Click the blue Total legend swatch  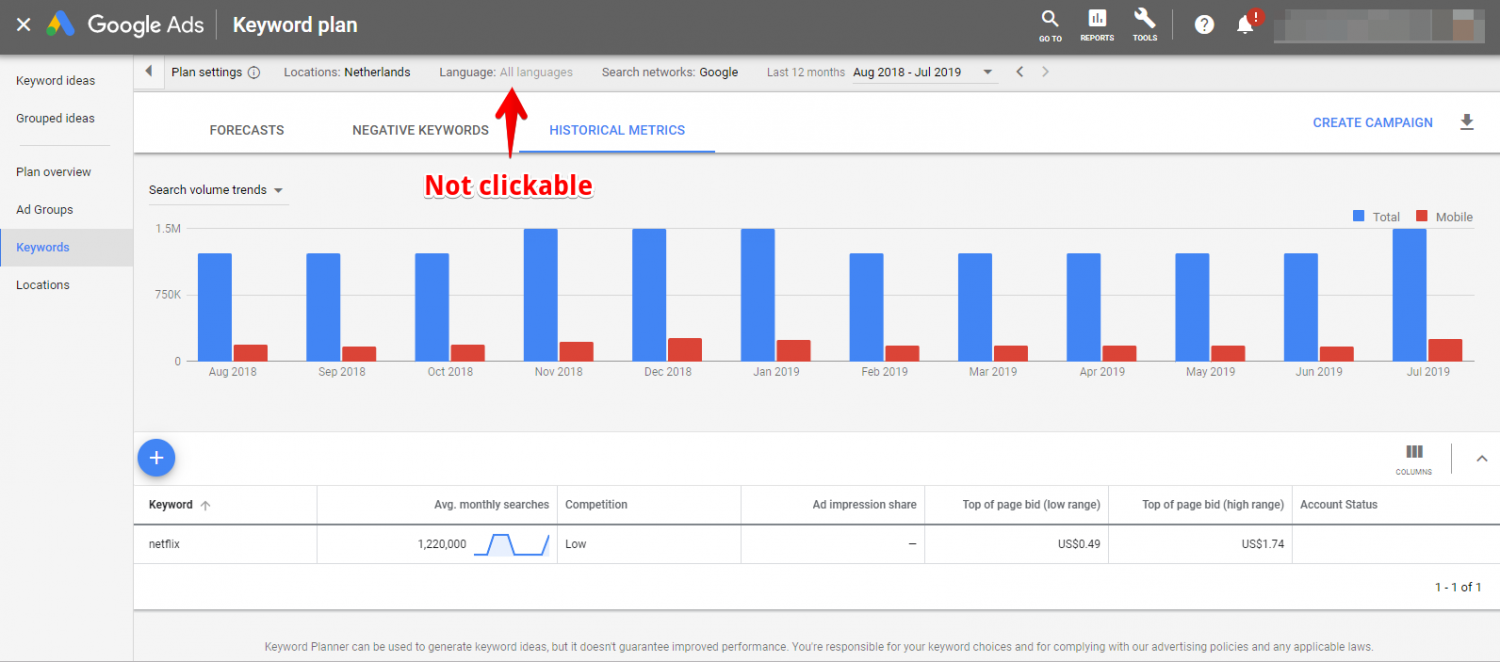[x=1357, y=216]
